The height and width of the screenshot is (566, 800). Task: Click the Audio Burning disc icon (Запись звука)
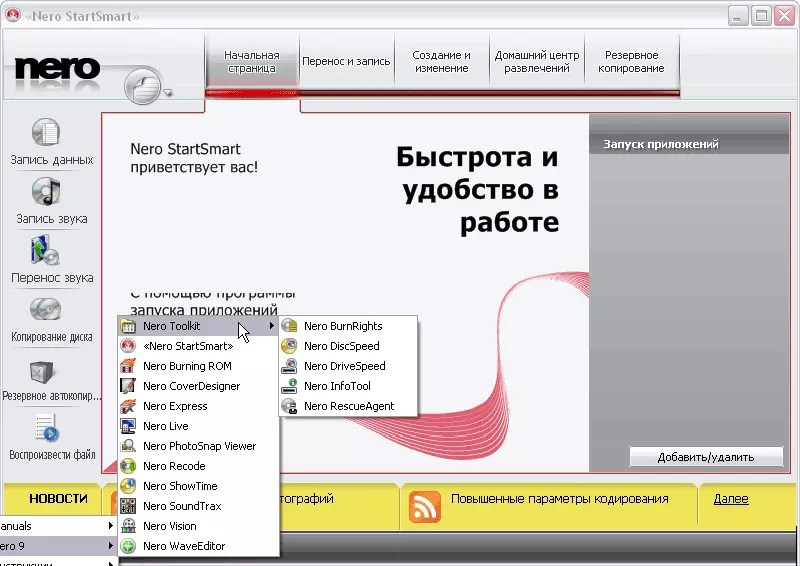click(x=46, y=191)
